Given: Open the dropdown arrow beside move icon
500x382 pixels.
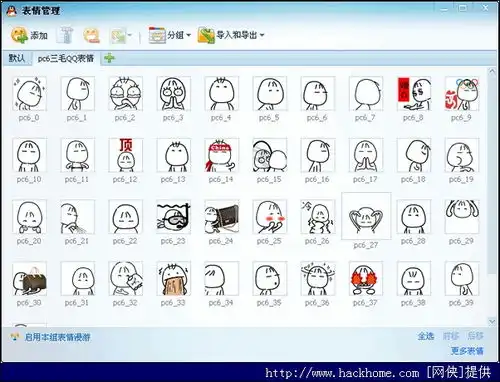Looking at the screenshot, I should click(130, 35).
